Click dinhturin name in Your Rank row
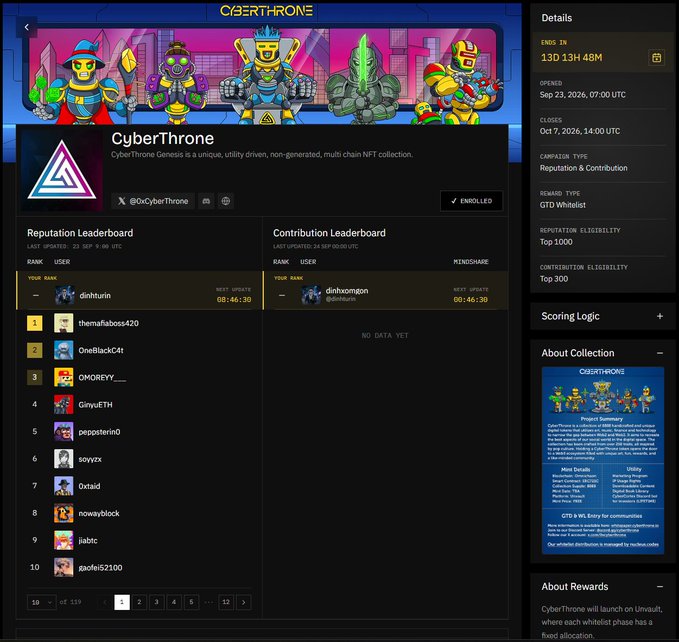The image size is (679, 642). pos(95,296)
